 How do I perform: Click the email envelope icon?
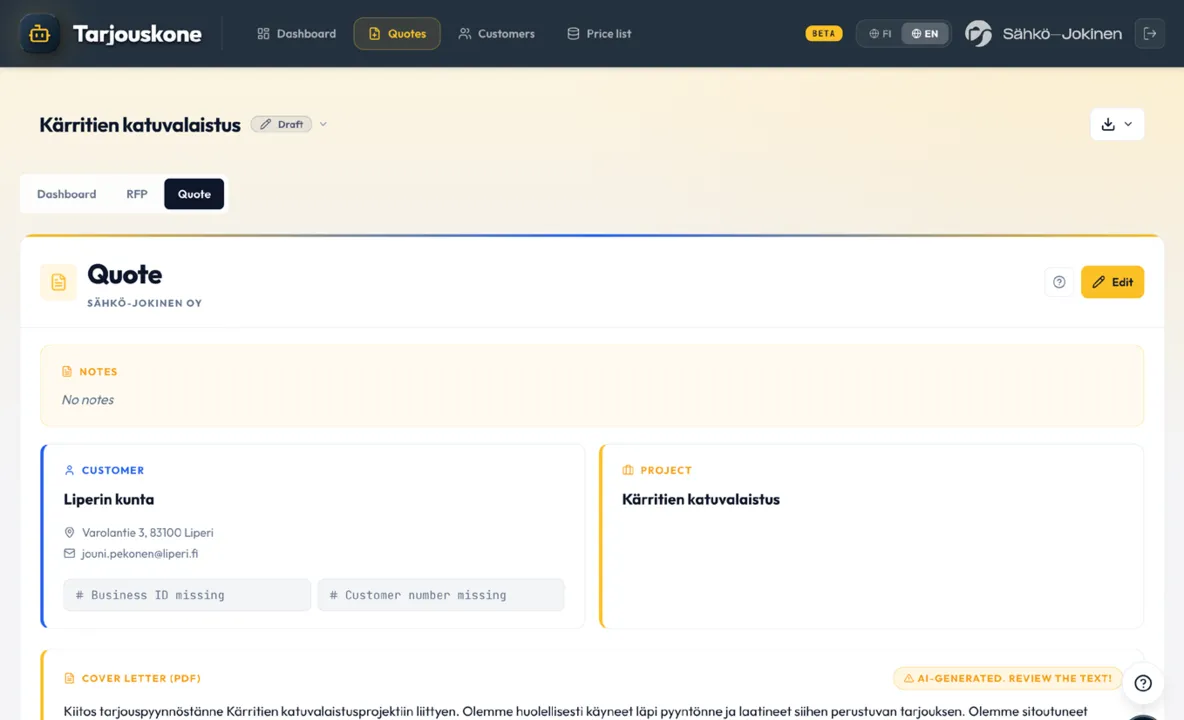point(69,554)
